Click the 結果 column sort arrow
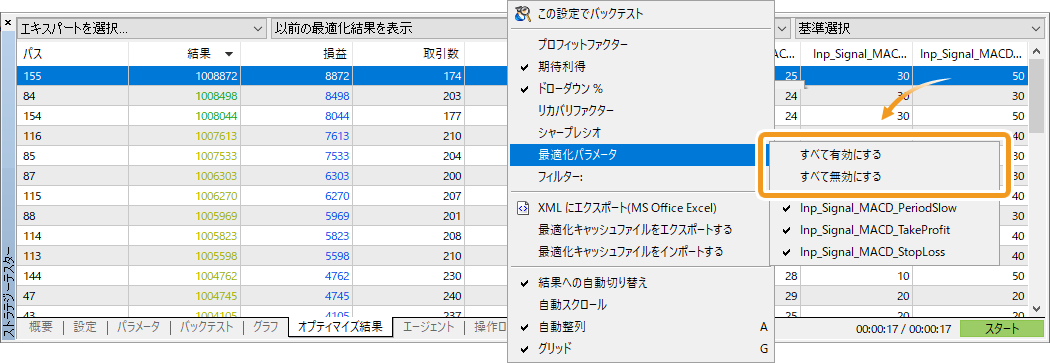Image resolution: width=1050 pixels, height=363 pixels. pyautogui.click(x=229, y=54)
